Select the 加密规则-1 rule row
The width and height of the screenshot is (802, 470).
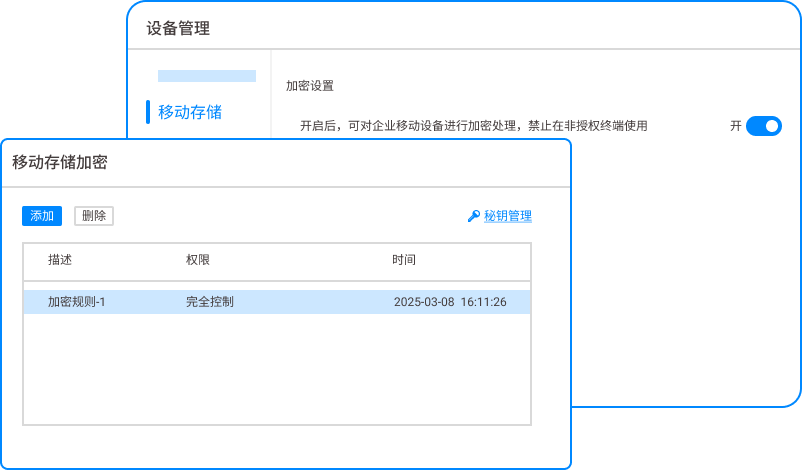(77, 302)
